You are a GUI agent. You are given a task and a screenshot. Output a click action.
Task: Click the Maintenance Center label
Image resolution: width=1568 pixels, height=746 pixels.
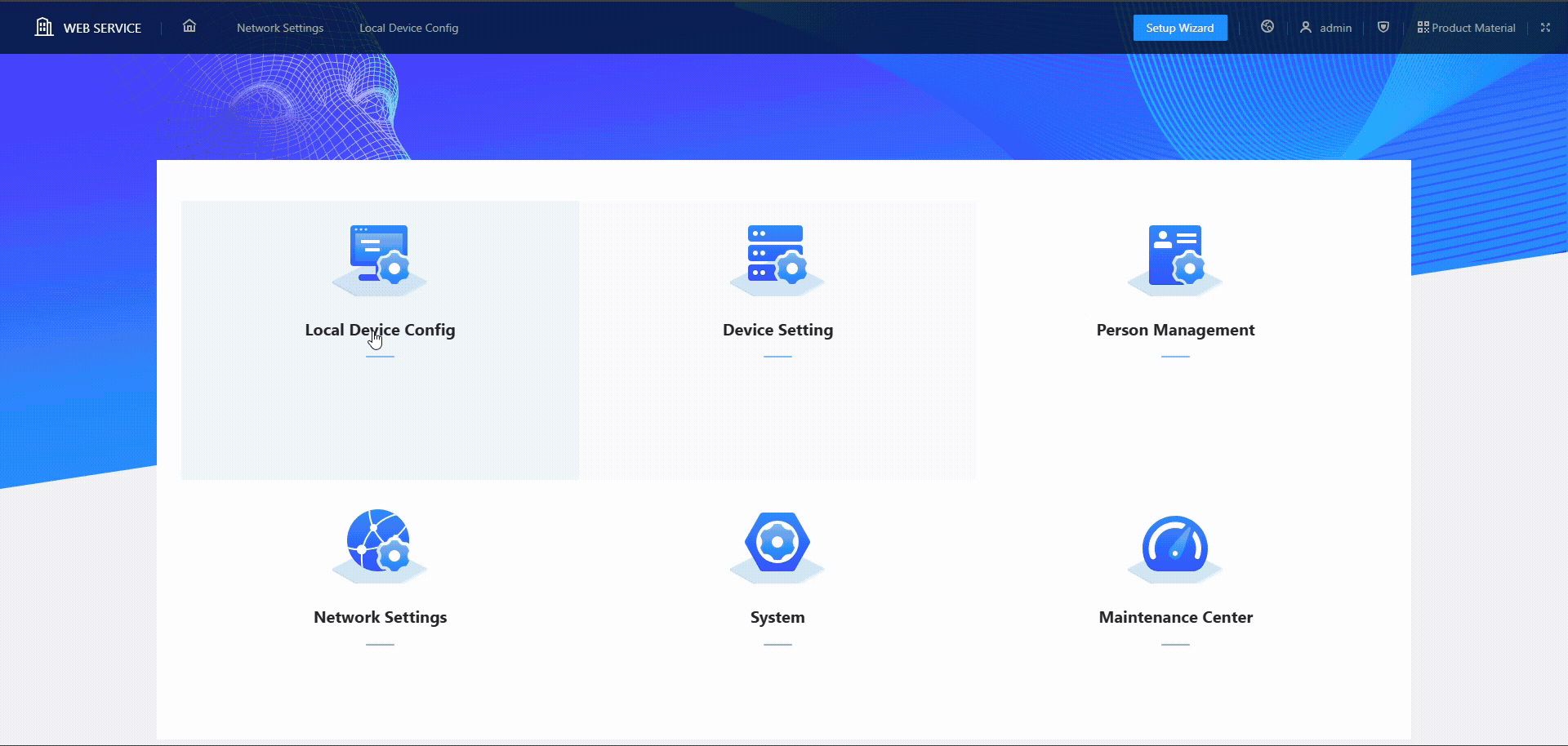(1175, 617)
